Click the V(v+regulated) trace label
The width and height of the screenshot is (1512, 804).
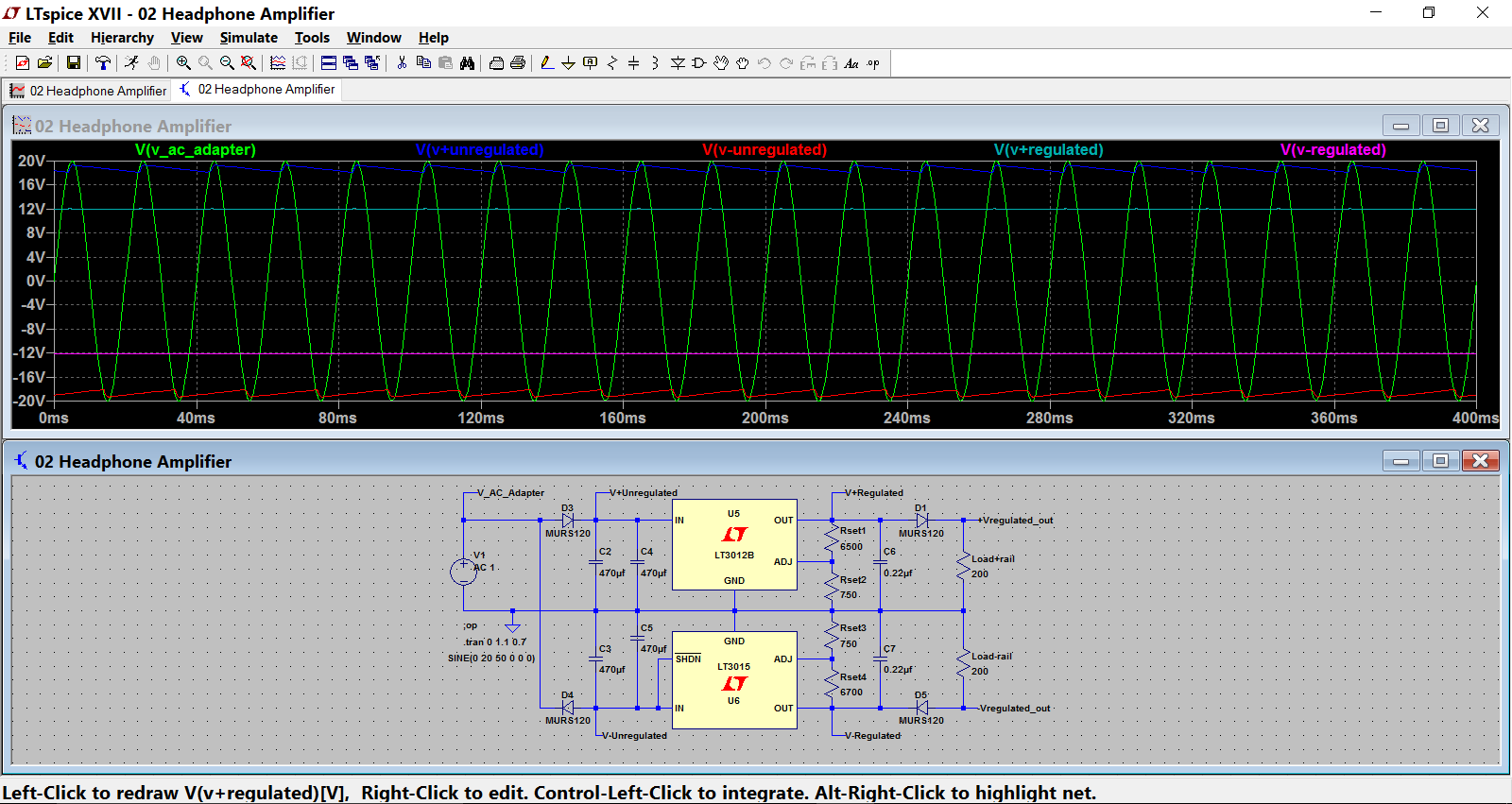[1048, 149]
